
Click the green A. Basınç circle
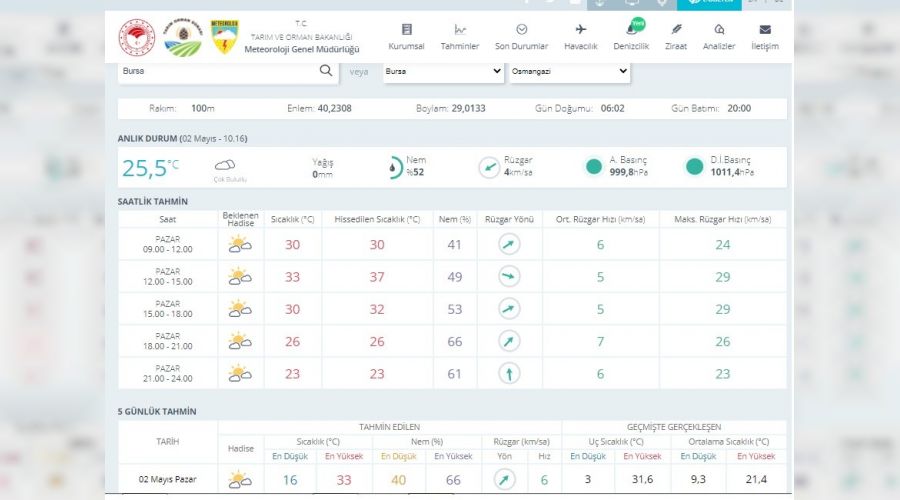coord(593,167)
